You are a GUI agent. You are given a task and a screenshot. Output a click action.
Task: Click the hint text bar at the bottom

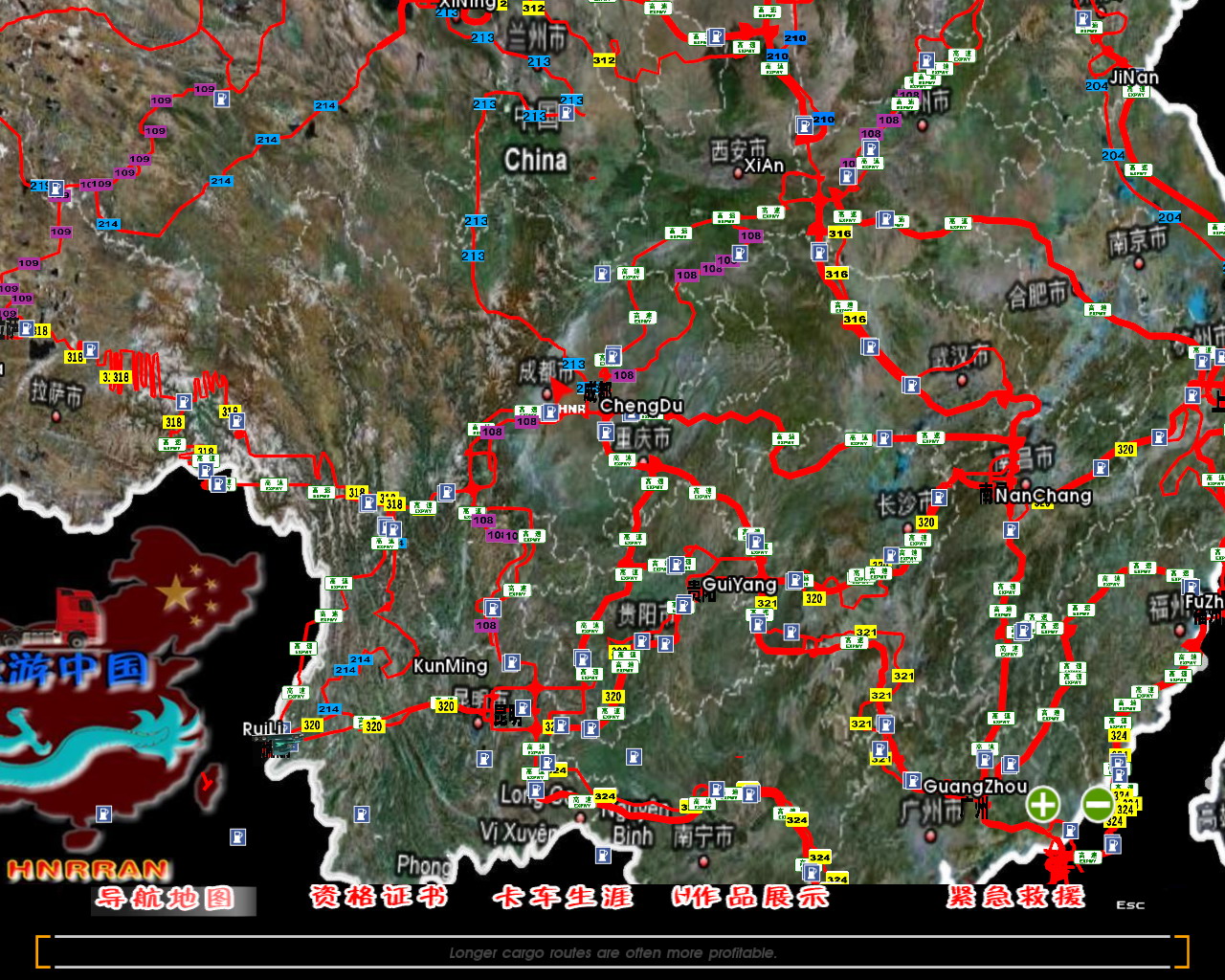point(612,952)
